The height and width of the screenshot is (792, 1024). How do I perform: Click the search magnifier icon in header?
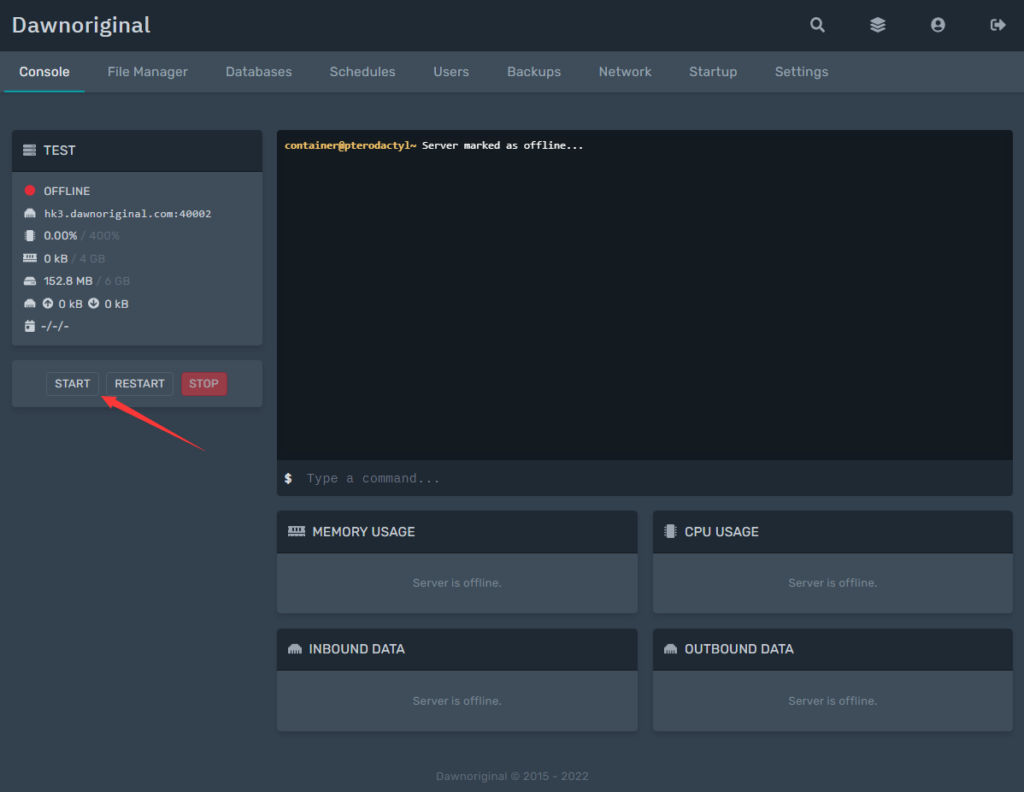tap(817, 25)
